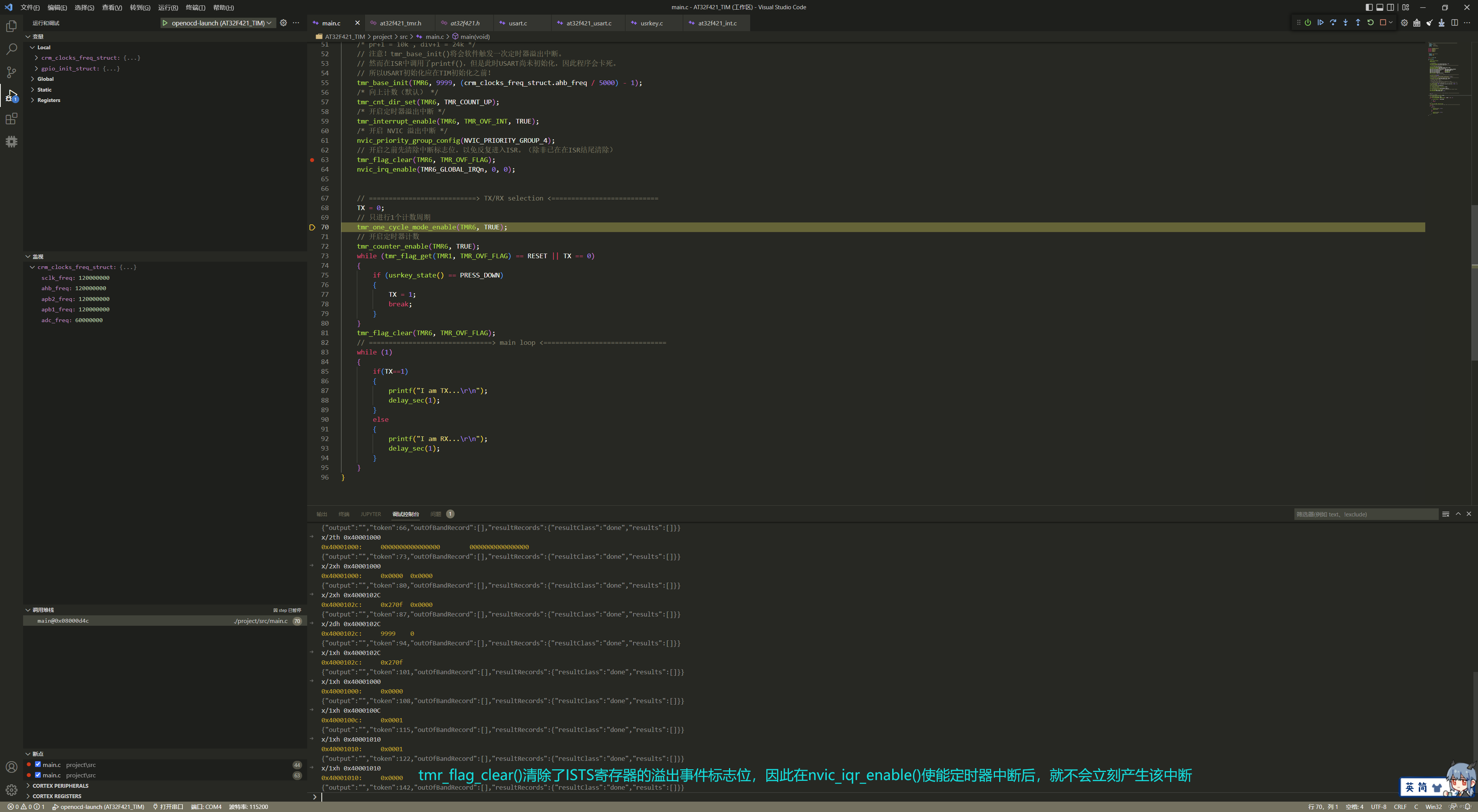Click the debug Continue button
Image resolution: width=1478 pixels, height=812 pixels.
pos(1320,23)
